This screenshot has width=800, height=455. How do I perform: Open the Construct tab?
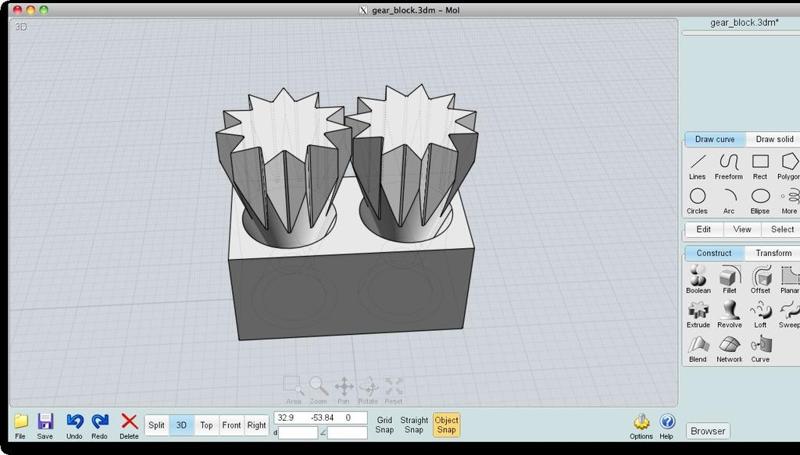coord(714,253)
